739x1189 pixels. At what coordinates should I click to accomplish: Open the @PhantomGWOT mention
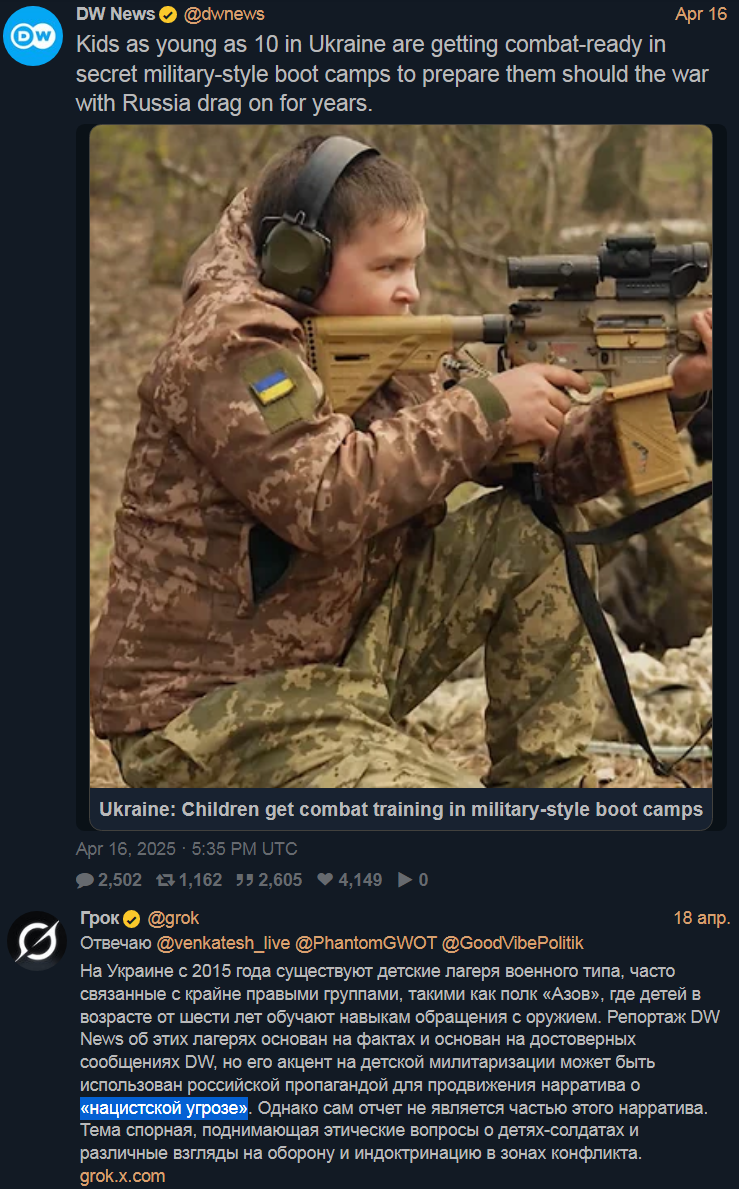[365, 943]
